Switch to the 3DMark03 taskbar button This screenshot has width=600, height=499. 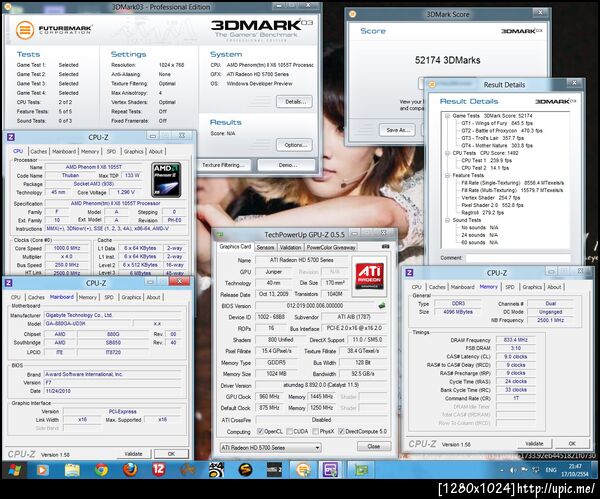[x=303, y=470]
